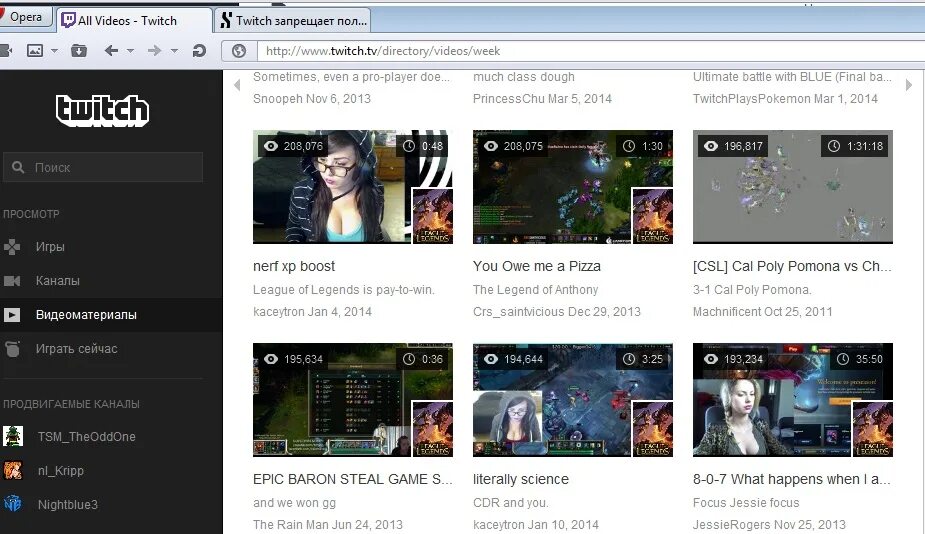This screenshot has width=925, height=534.
Task: Click the carousel next arrow
Action: click(908, 85)
